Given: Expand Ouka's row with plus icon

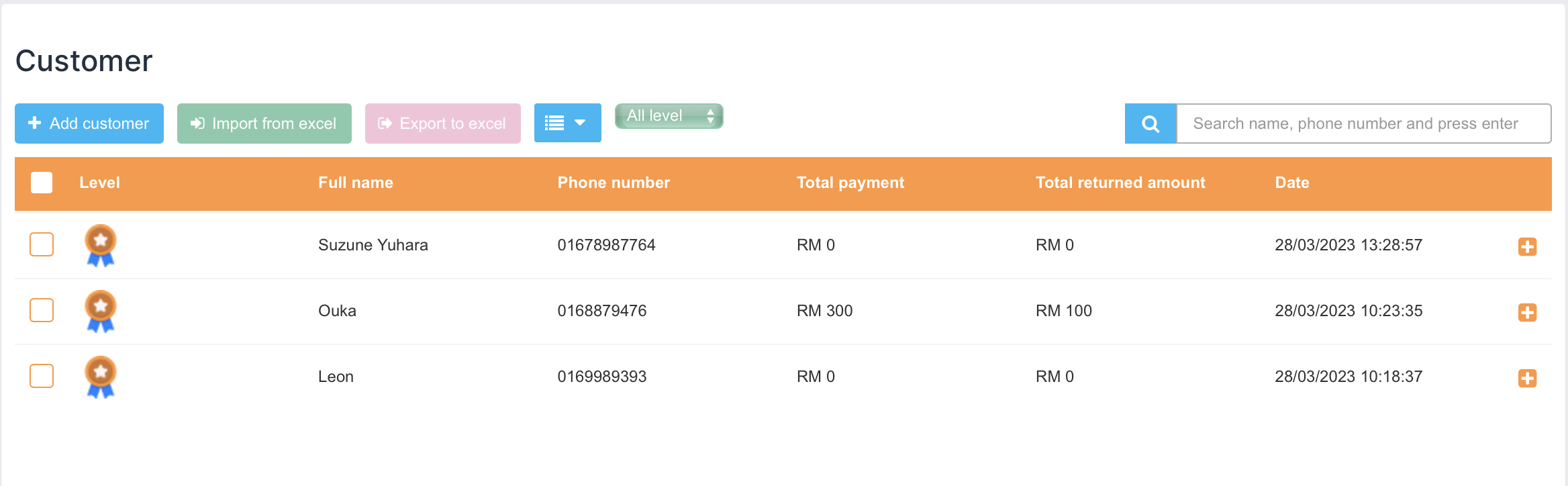Looking at the screenshot, I should [1527, 312].
